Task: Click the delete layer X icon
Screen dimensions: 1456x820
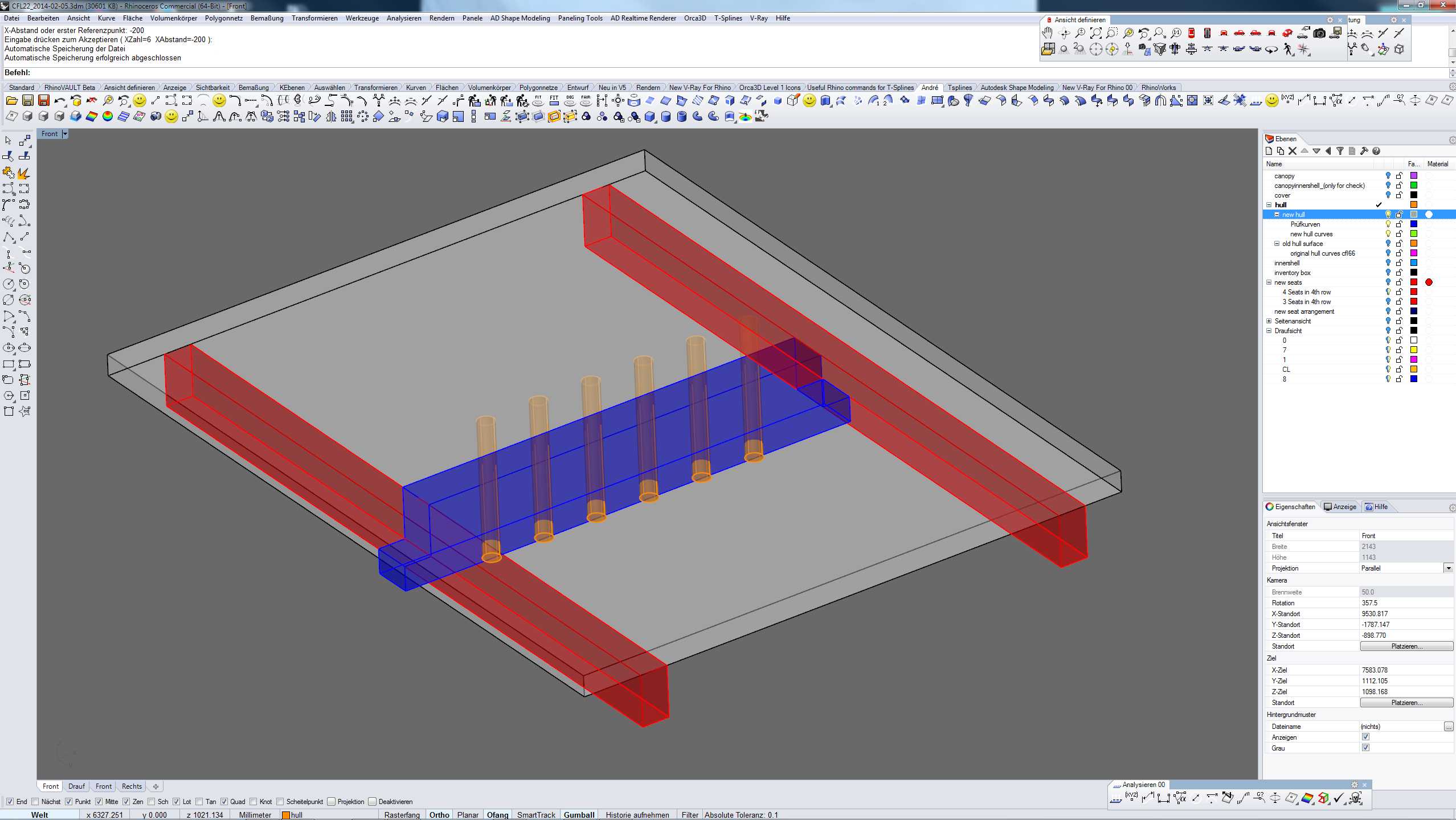Action: point(1293,151)
